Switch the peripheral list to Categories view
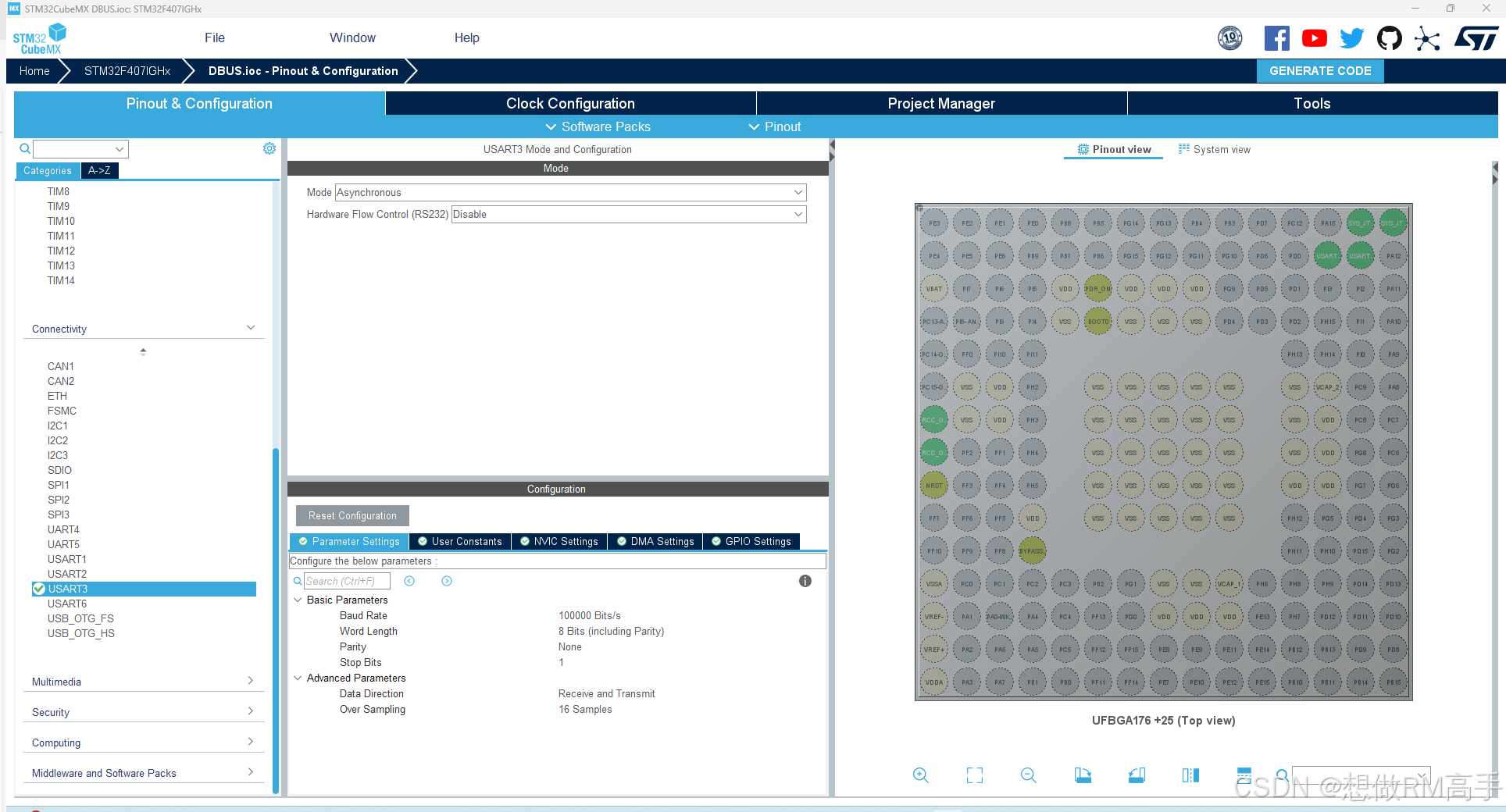1506x812 pixels. tap(48, 171)
